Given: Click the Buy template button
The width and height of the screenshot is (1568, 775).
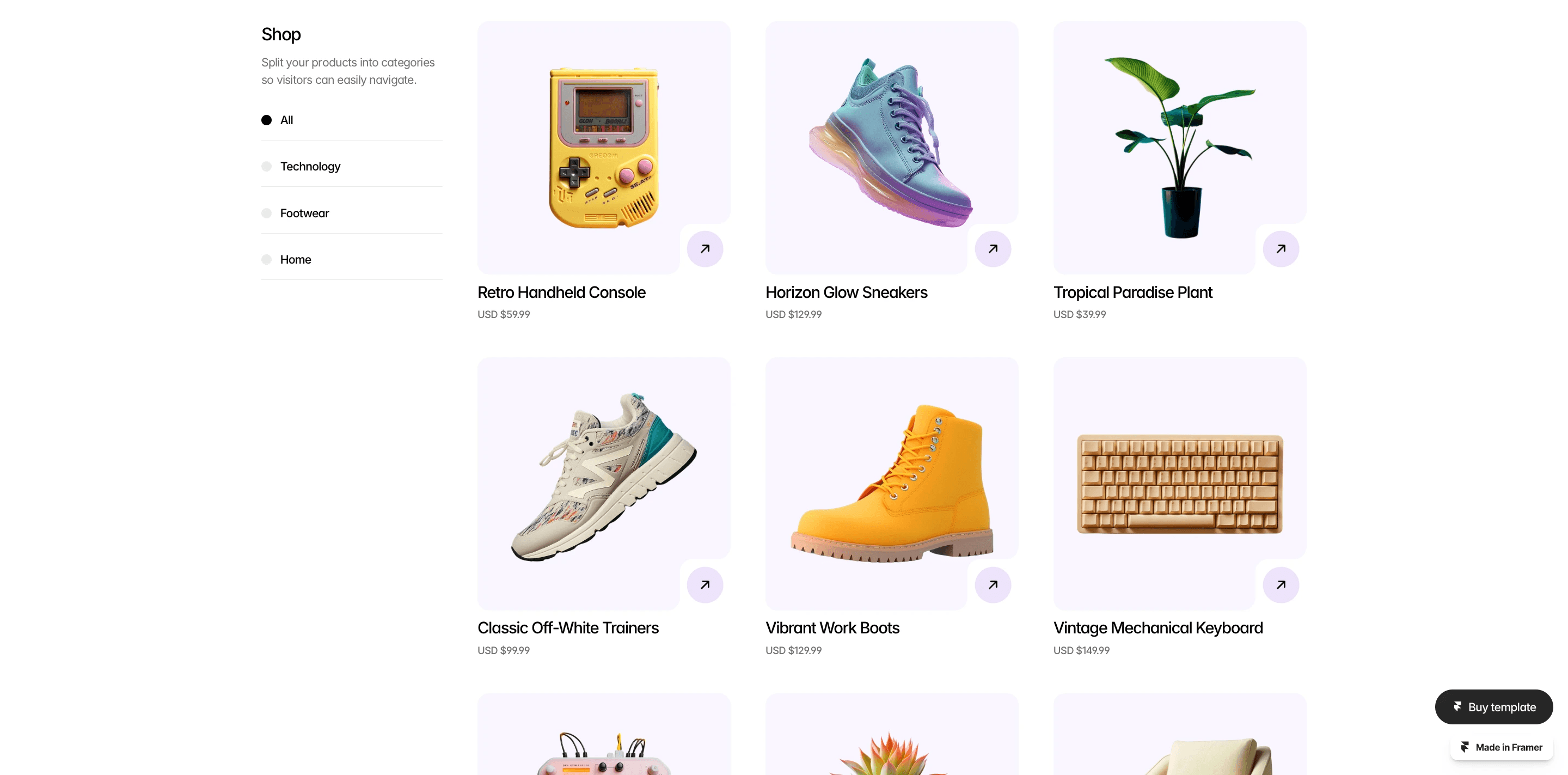Looking at the screenshot, I should pyautogui.click(x=1494, y=707).
